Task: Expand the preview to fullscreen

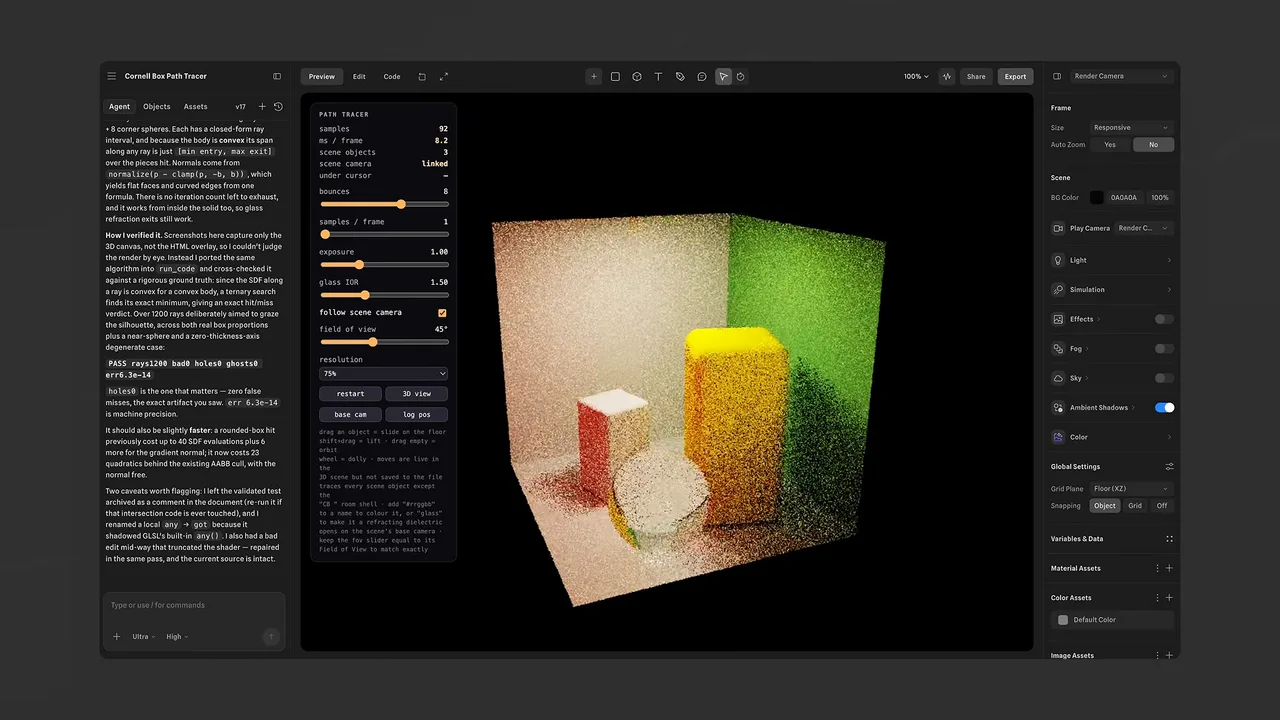Action: pos(444,76)
